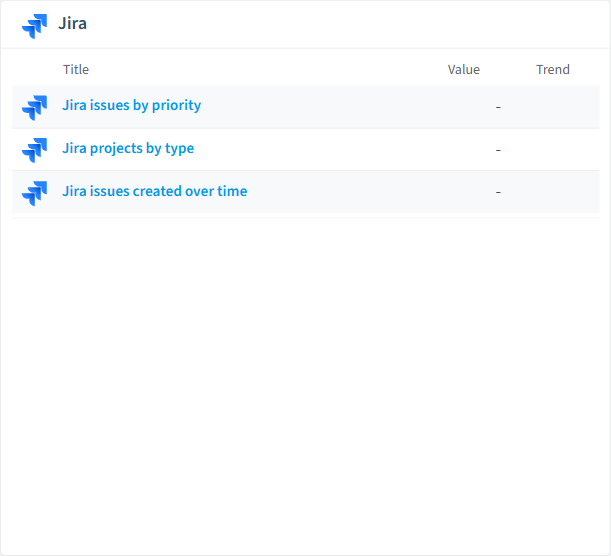Click the dash value in the 'Jira issues by priority' row
This screenshot has height=556, width=611.
tap(498, 107)
